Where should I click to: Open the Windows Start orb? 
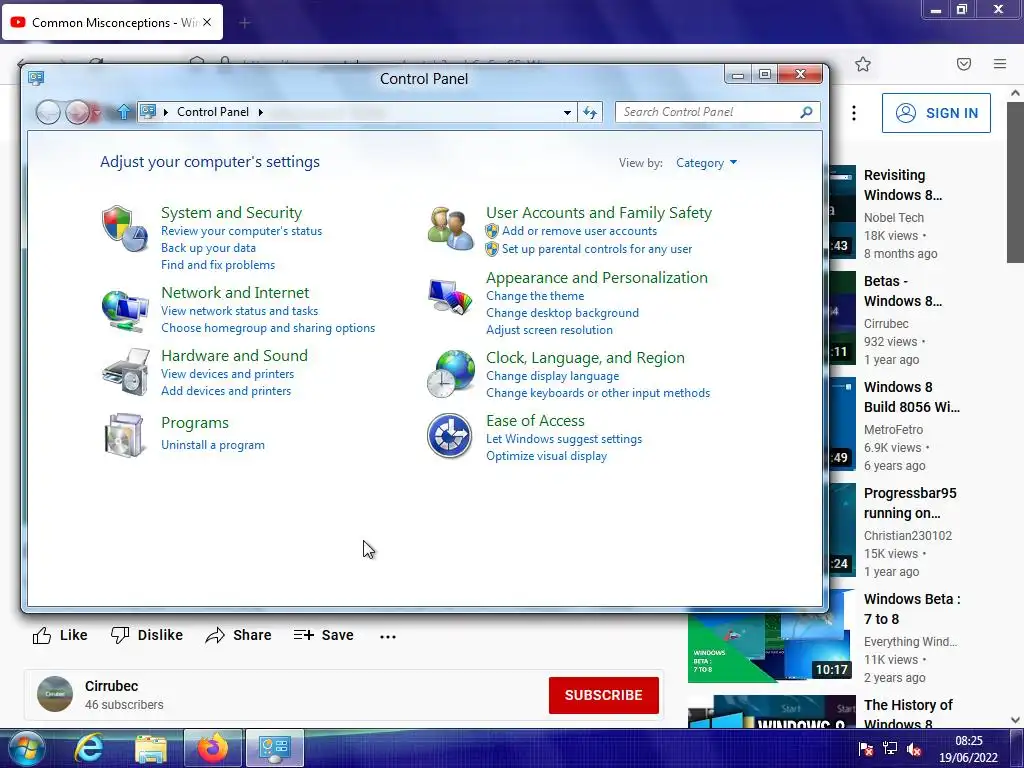click(x=25, y=748)
